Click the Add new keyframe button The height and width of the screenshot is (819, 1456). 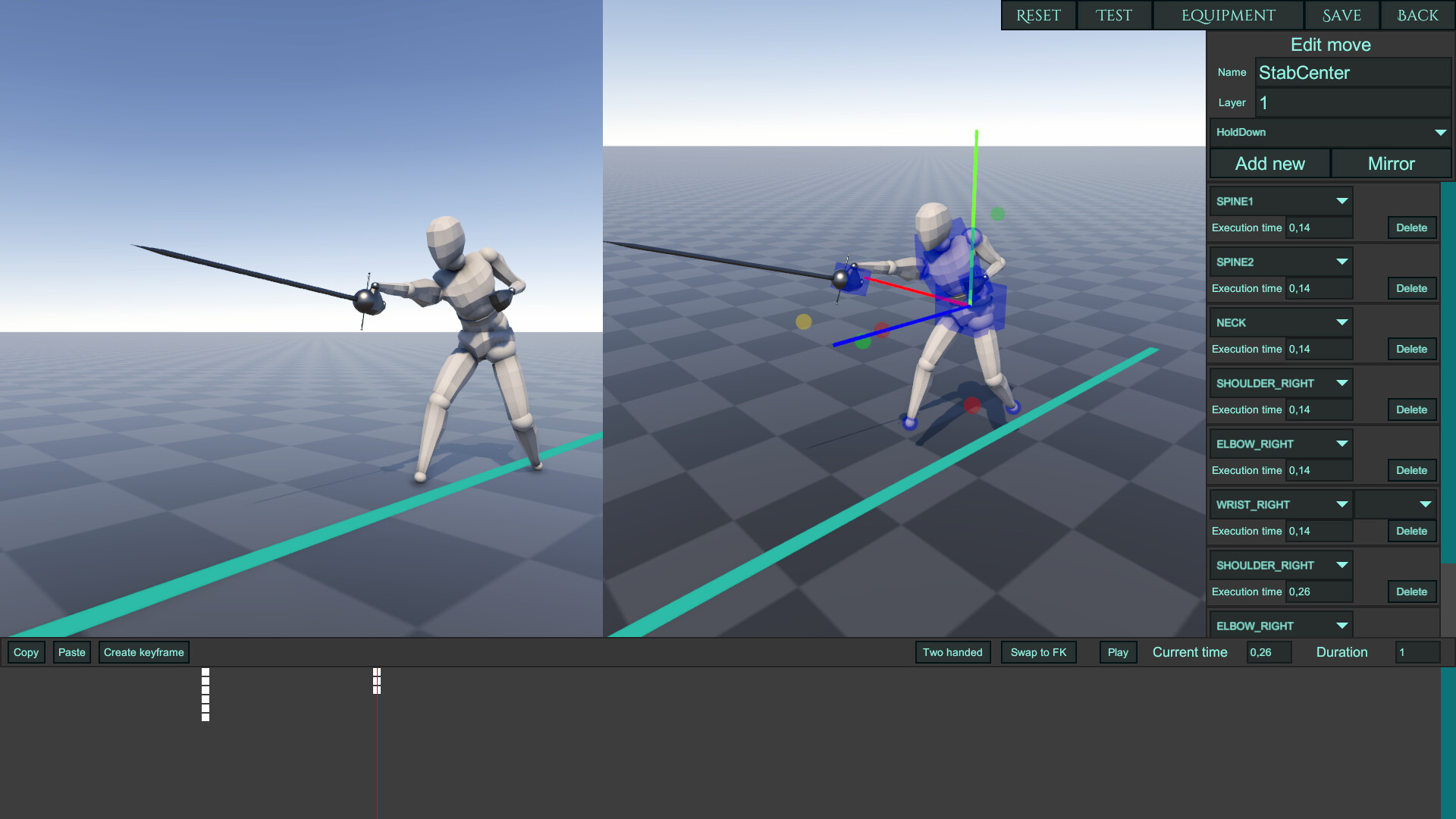[143, 652]
